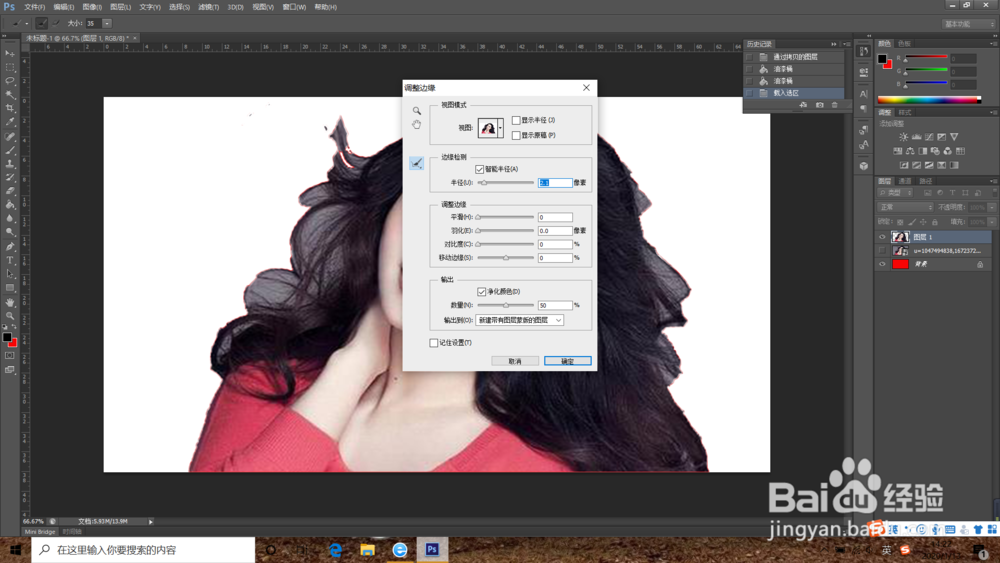Click the 羽化 feather value field
This screenshot has width=1000, height=563.
coord(555,231)
